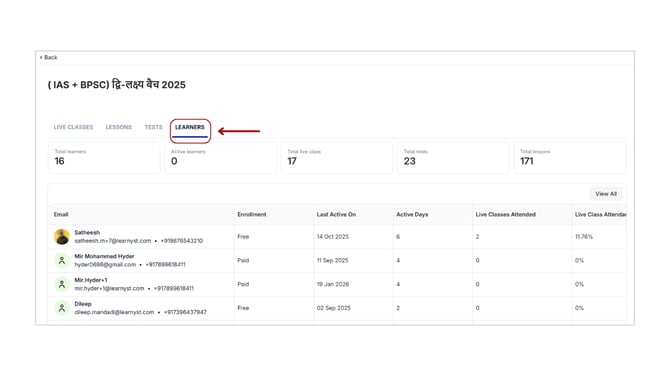Click Paid enrollment in Mir Mohammed Hyder's row
Screen dimensions: 670x376
pyautogui.click(x=243, y=261)
